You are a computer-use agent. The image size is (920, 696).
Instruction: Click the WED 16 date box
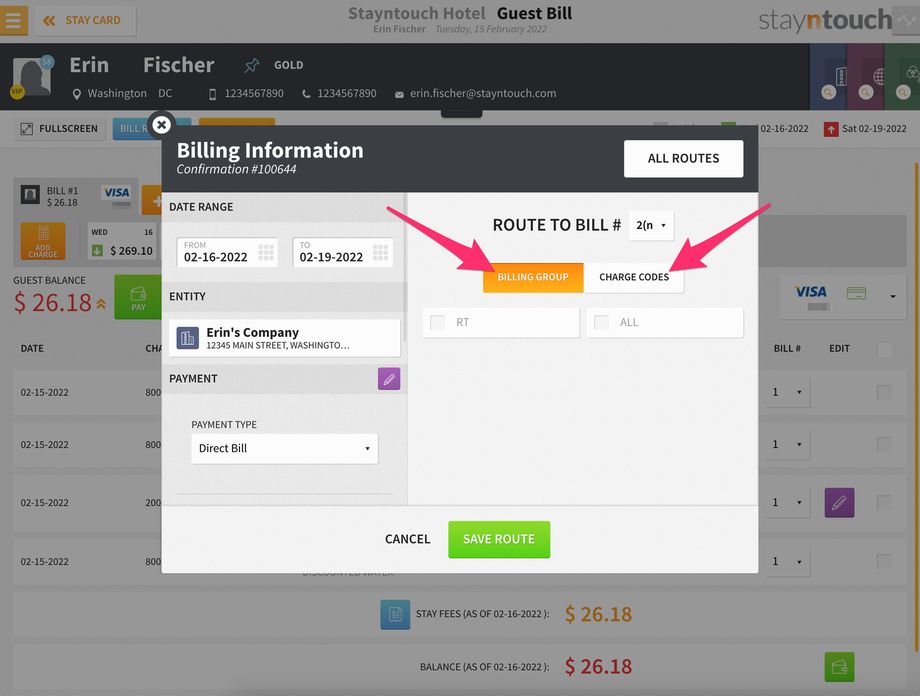[x=122, y=241]
